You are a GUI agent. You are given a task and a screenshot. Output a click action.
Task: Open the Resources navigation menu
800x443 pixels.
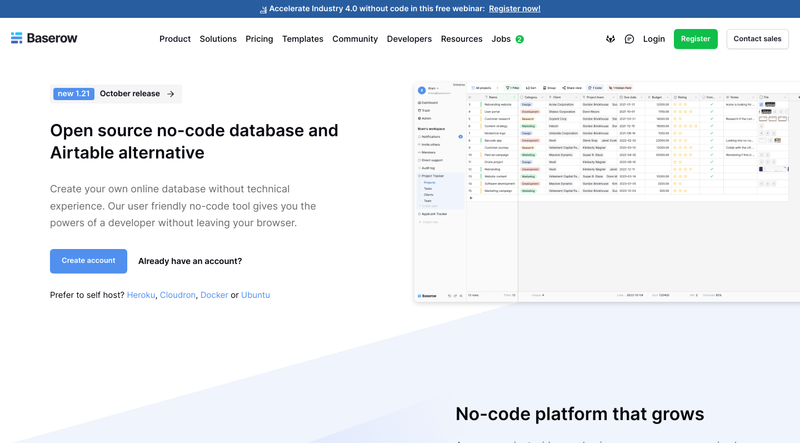(x=461, y=39)
